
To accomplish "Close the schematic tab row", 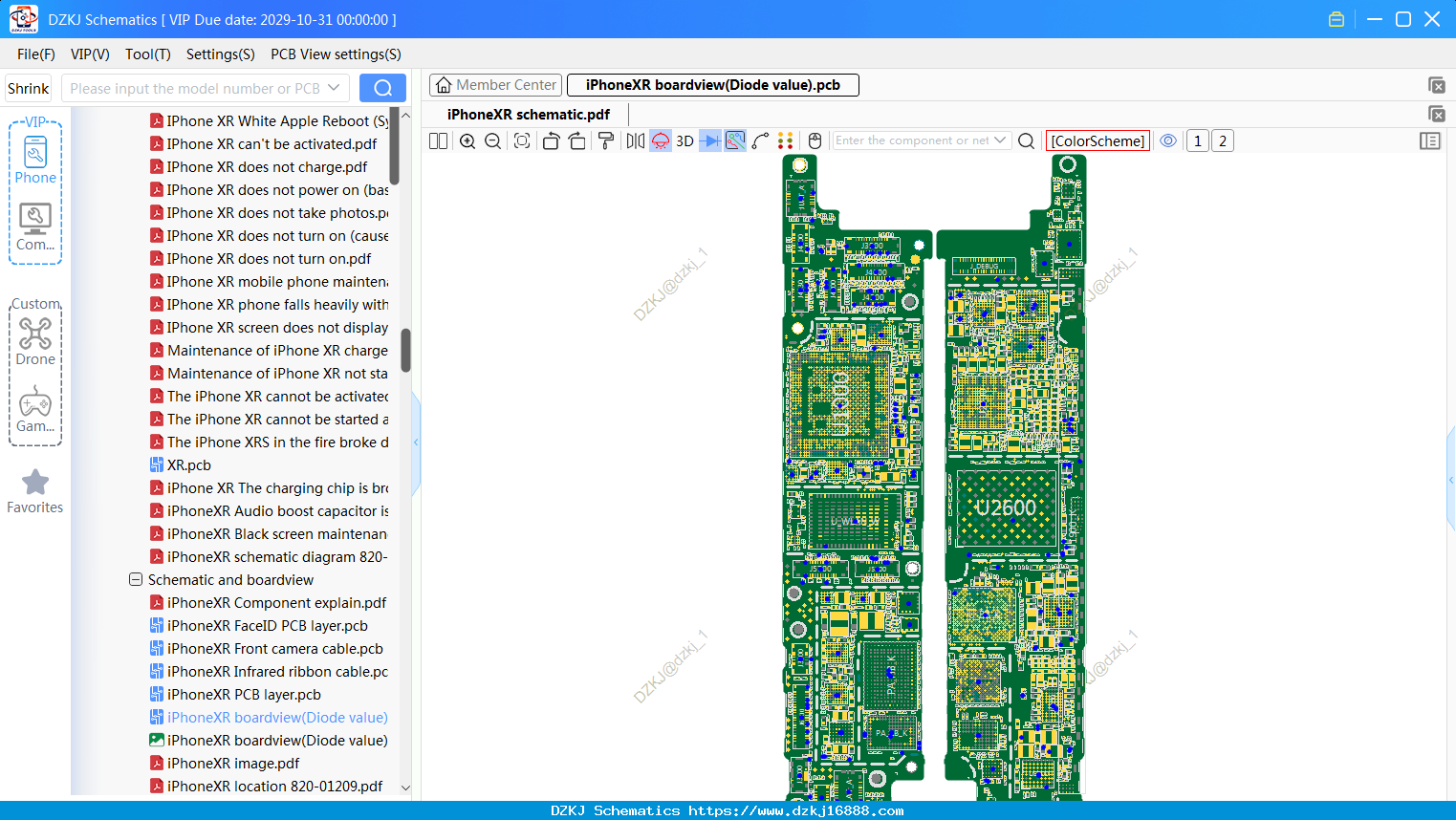I will pyautogui.click(x=1436, y=114).
